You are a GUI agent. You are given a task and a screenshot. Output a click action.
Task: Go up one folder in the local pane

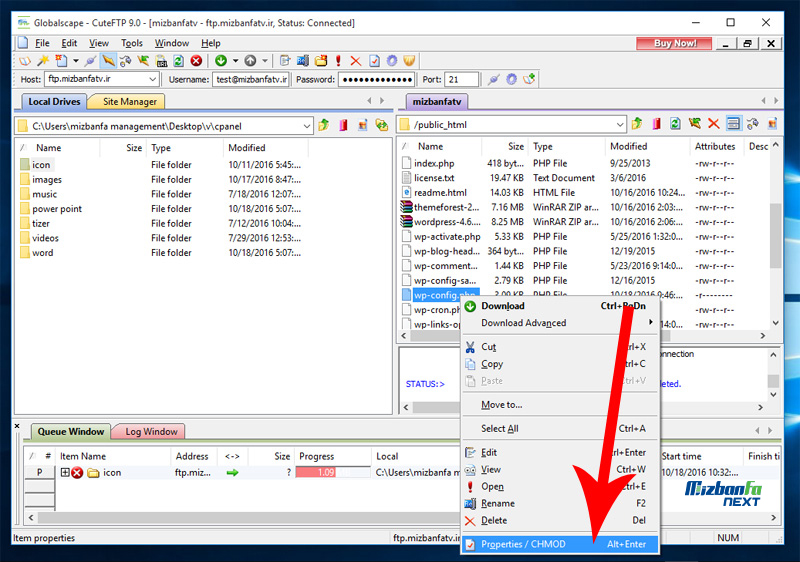(324, 125)
